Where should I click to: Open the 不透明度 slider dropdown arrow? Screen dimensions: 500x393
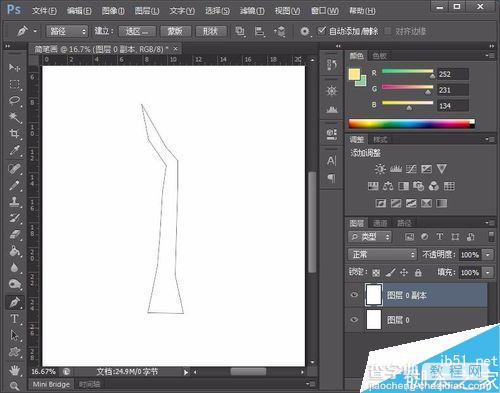488,255
